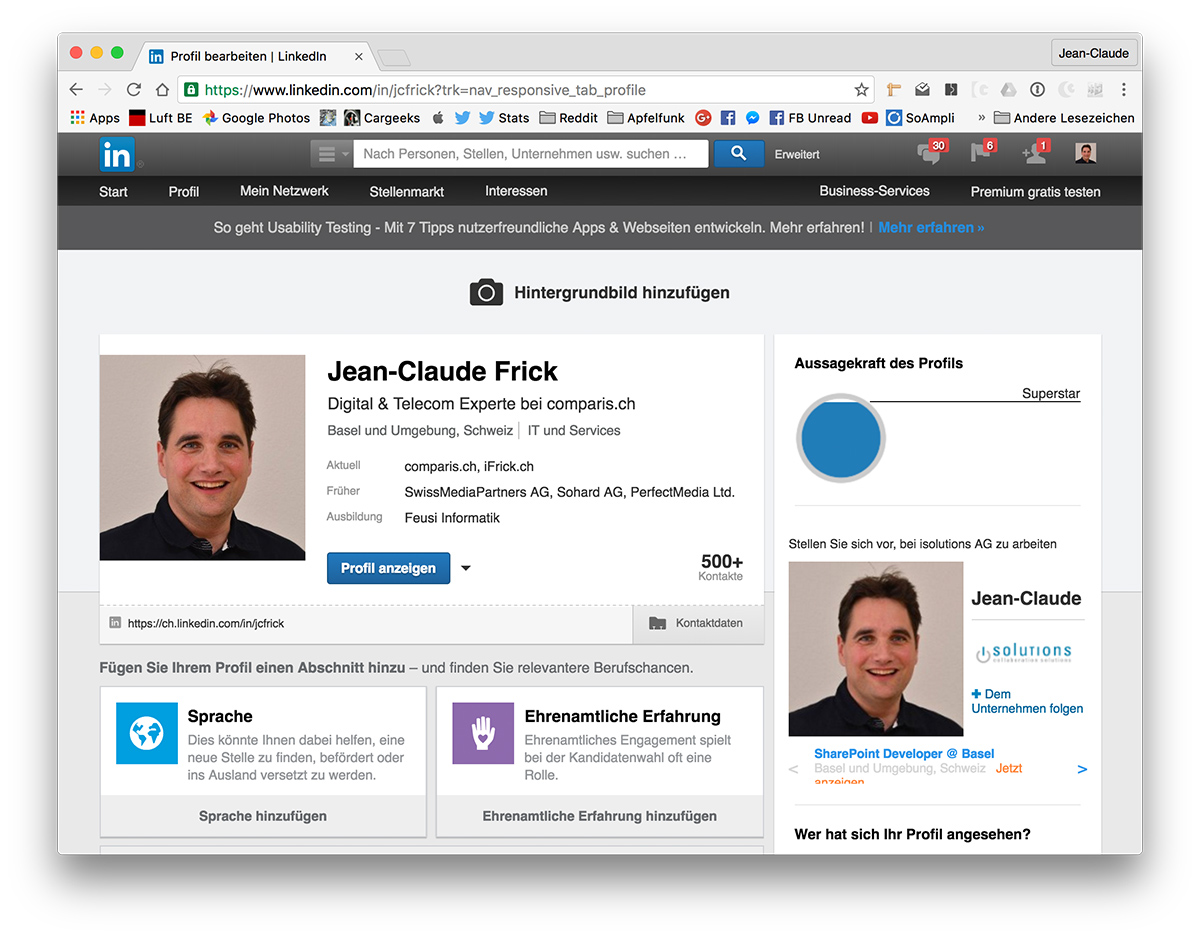The image size is (1200, 937).
Task: Open the Cargeeks bookmark
Action: [x=383, y=118]
